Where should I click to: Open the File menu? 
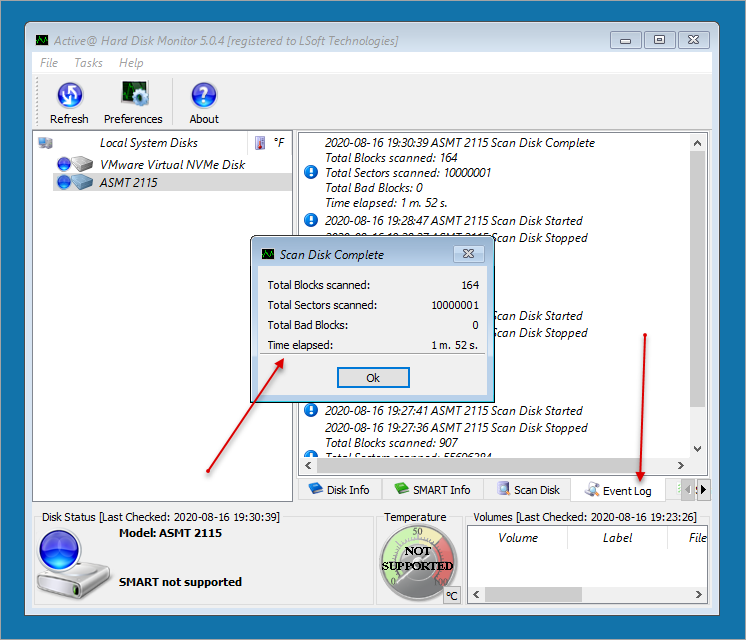click(x=49, y=63)
